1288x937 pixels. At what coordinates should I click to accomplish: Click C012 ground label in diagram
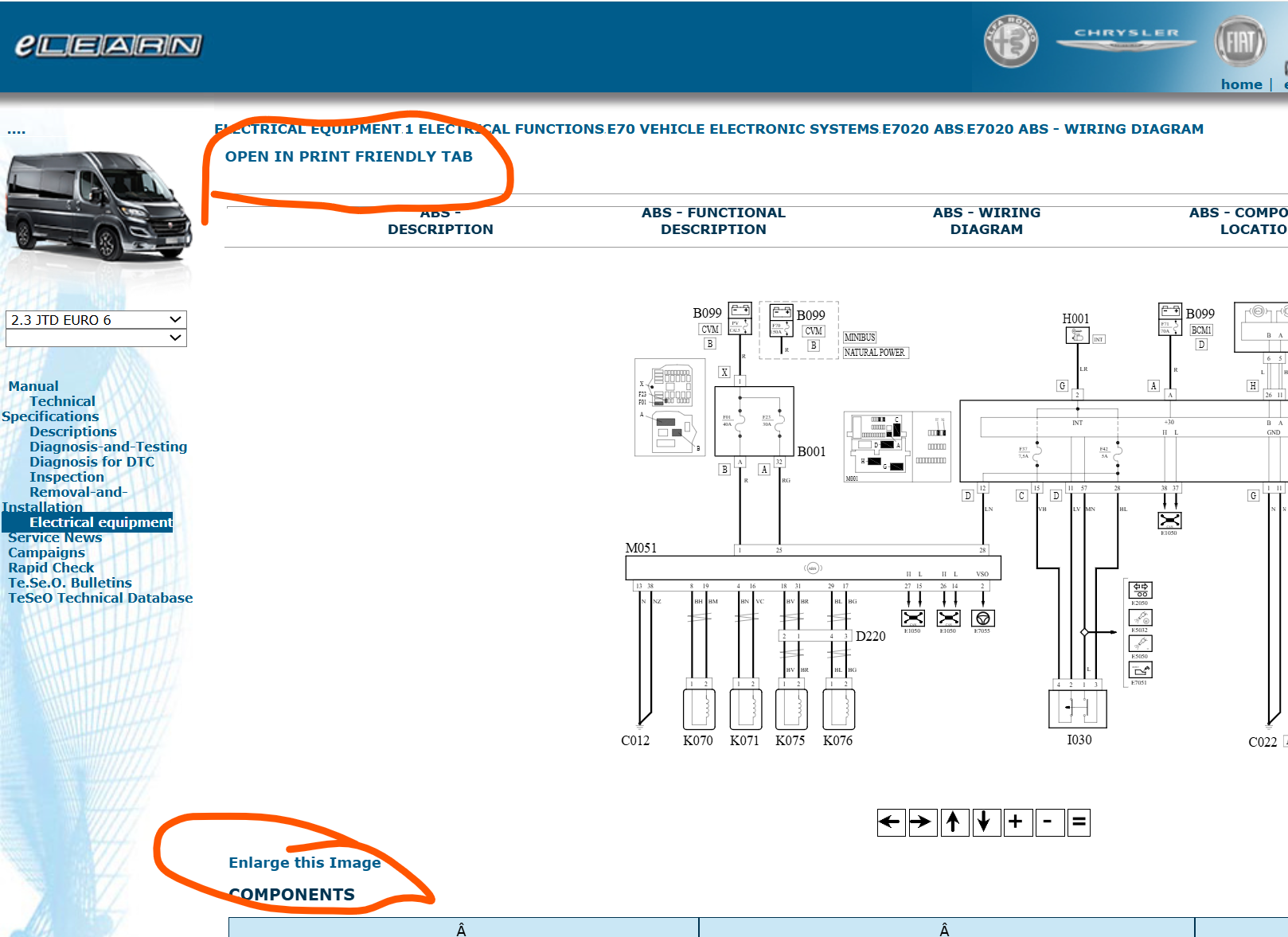tap(635, 740)
